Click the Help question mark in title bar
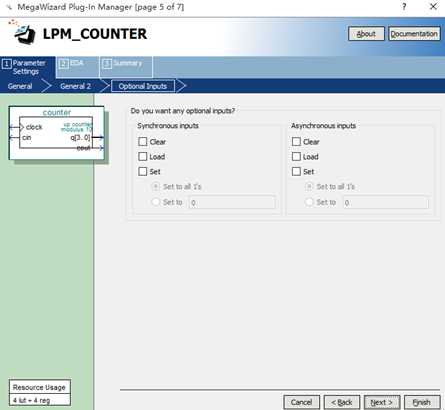The height and width of the screenshot is (410, 445). (x=404, y=7)
